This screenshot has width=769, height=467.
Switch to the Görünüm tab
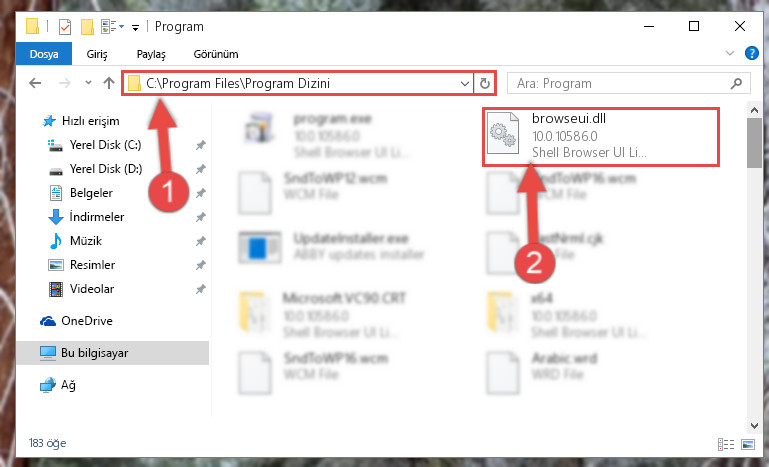coord(216,54)
